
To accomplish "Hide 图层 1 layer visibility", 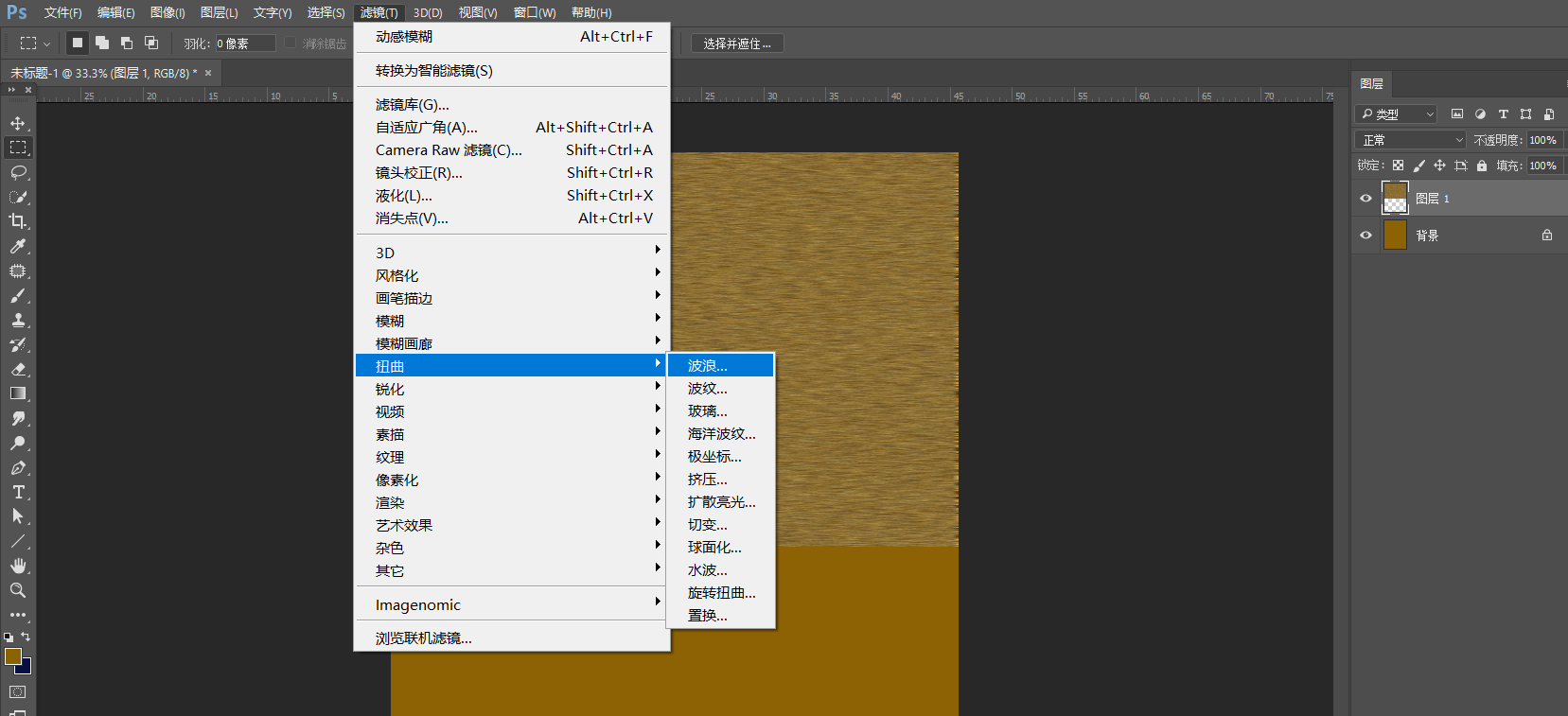I will coord(1365,199).
